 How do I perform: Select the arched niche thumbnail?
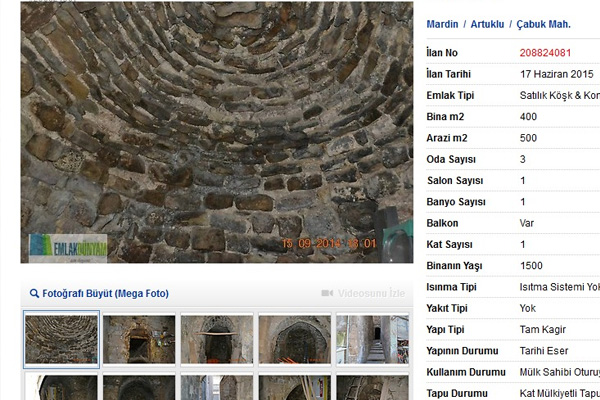tap(295, 339)
